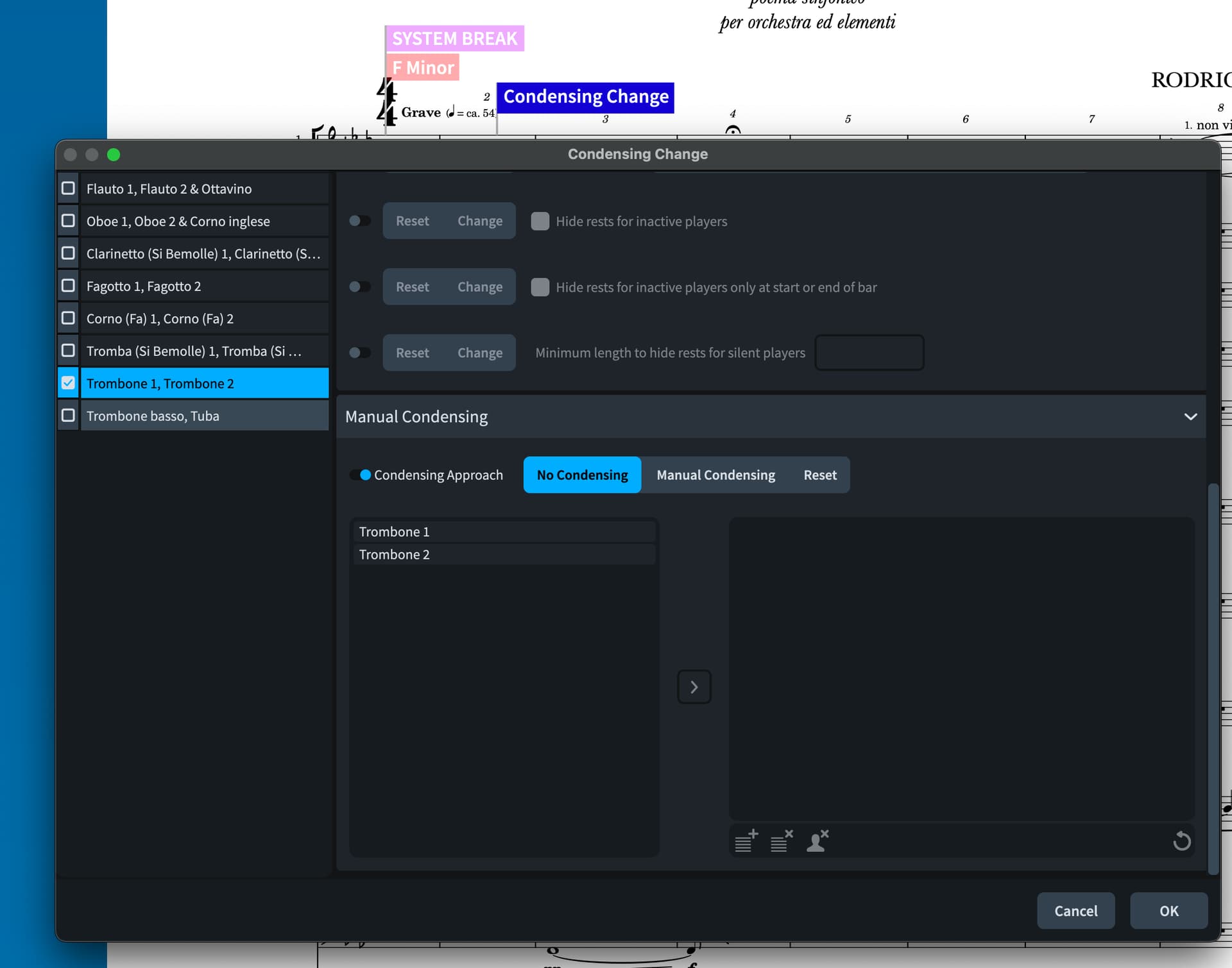Image resolution: width=1232 pixels, height=968 pixels.
Task: Click the right-arrow move button
Action: click(694, 687)
